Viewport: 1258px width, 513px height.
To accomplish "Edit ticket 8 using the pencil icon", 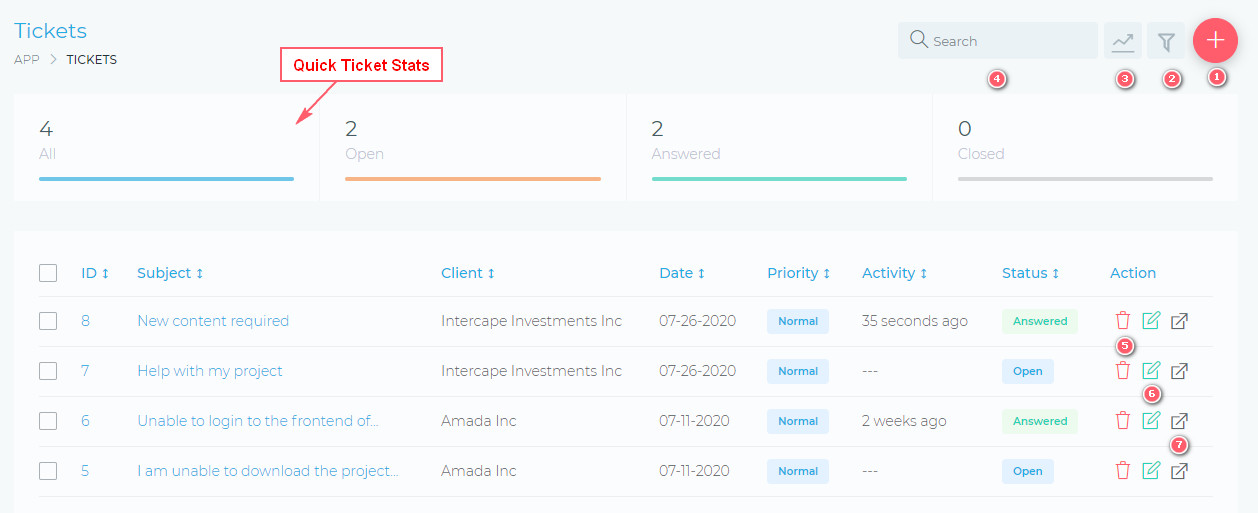I will (x=1151, y=321).
